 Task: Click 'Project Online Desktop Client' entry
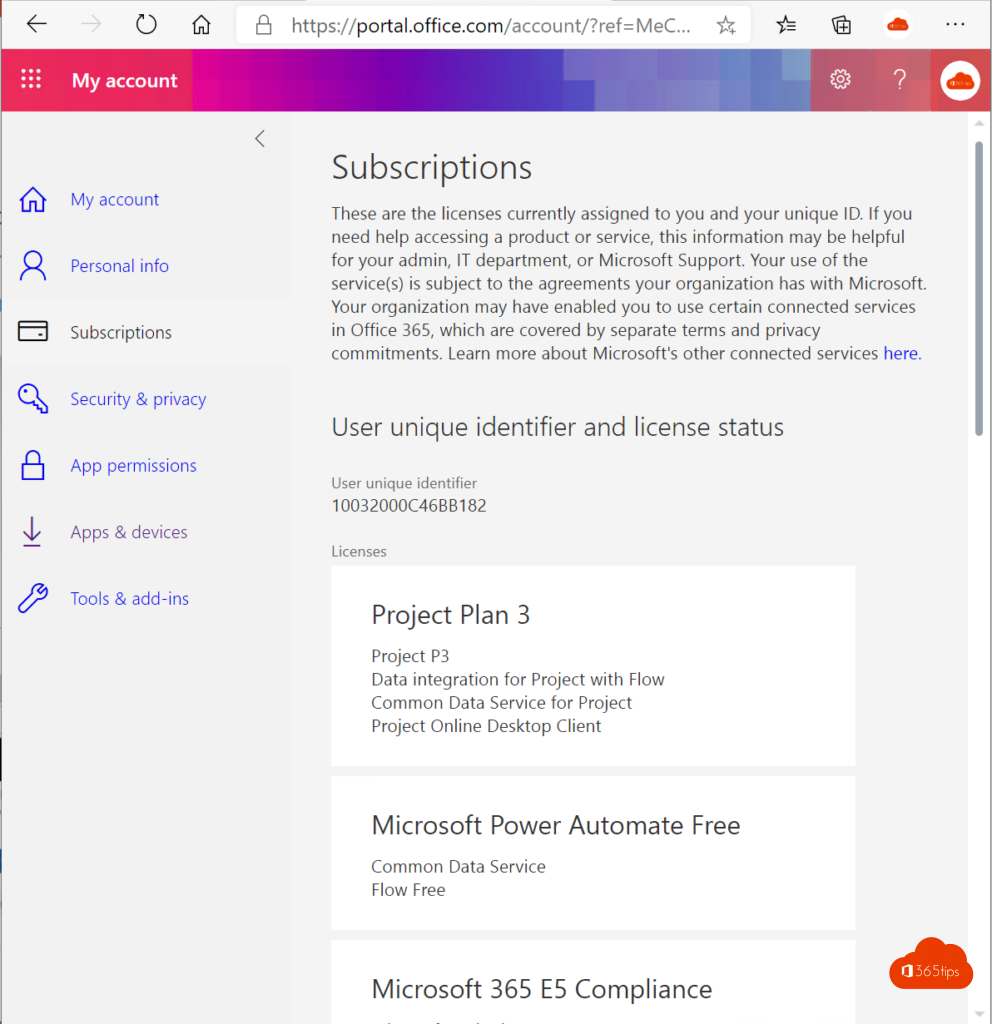pos(486,726)
